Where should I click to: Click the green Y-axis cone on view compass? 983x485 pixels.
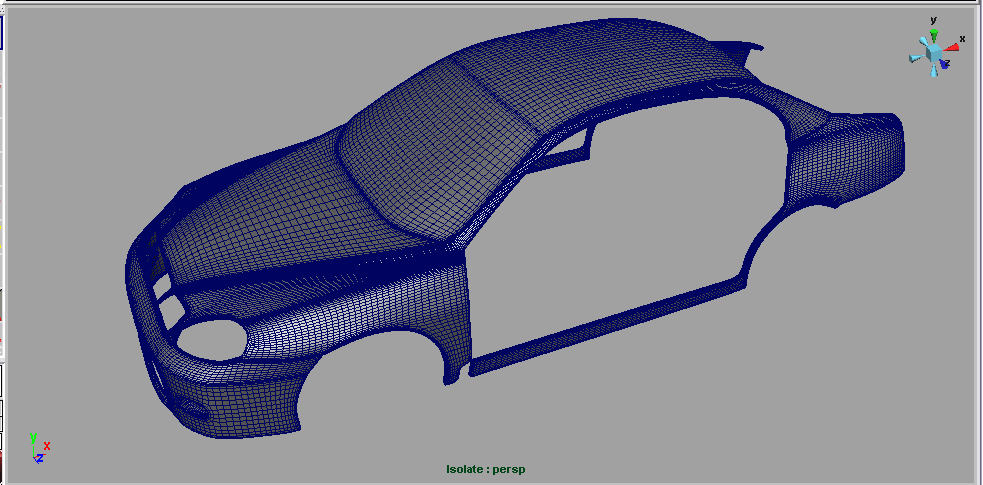click(x=933, y=34)
